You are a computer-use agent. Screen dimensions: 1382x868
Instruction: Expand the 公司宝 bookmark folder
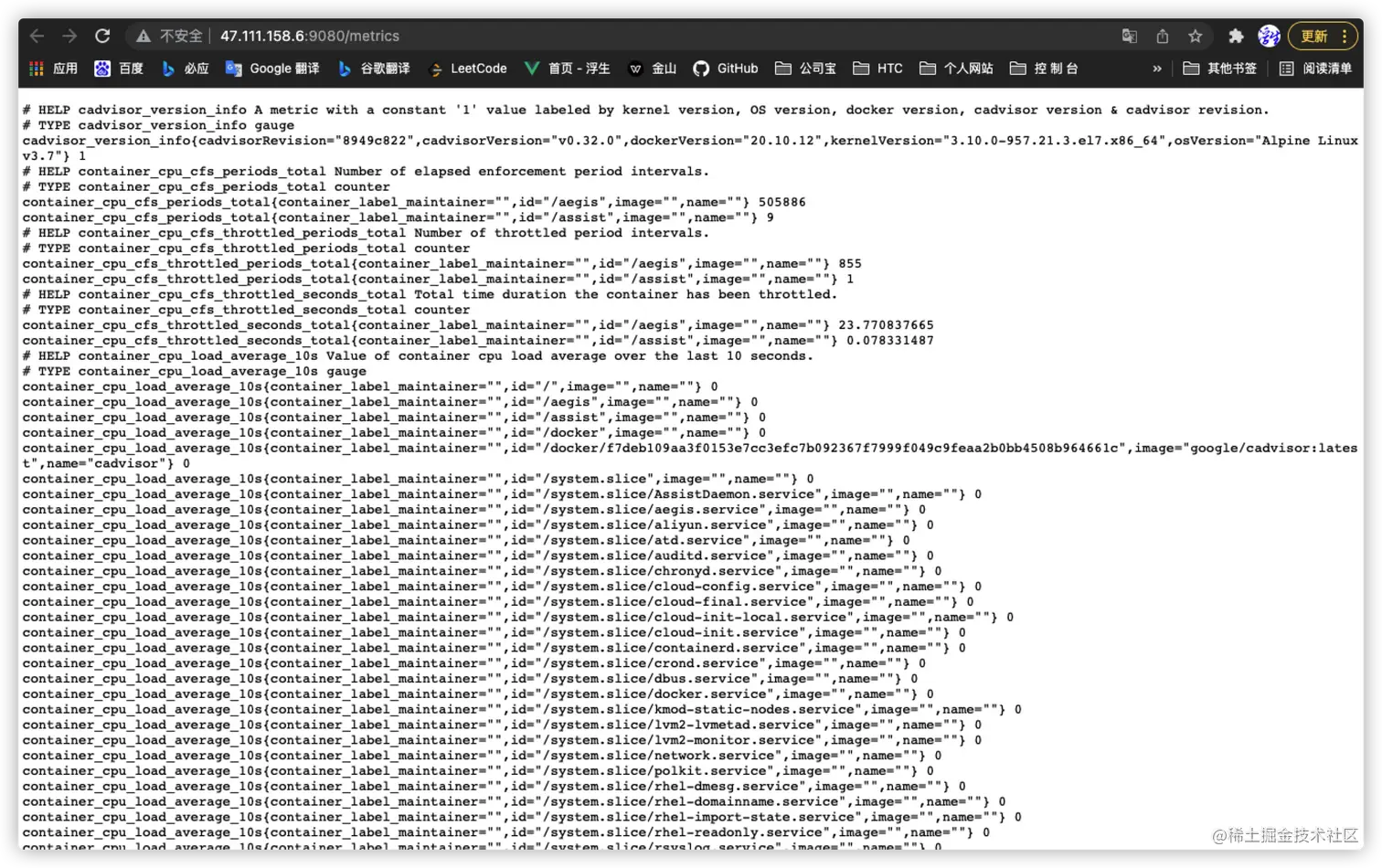805,69
